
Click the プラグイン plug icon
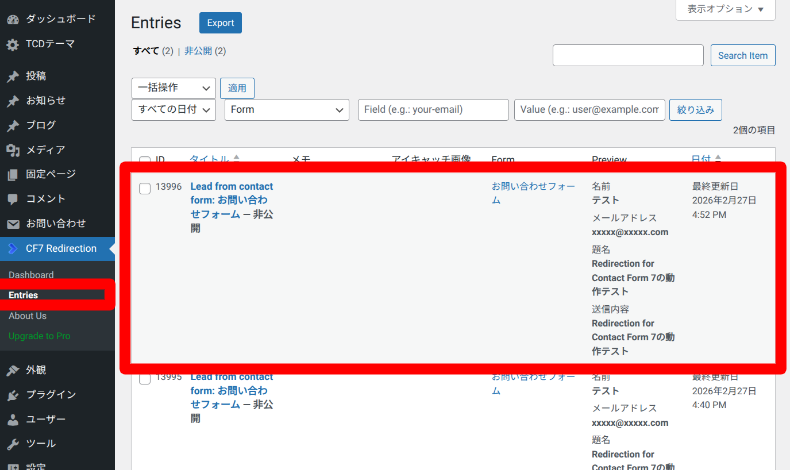click(13, 395)
